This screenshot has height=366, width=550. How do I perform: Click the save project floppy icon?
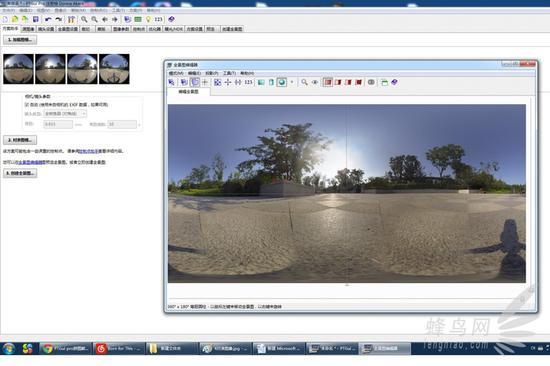[35, 19]
